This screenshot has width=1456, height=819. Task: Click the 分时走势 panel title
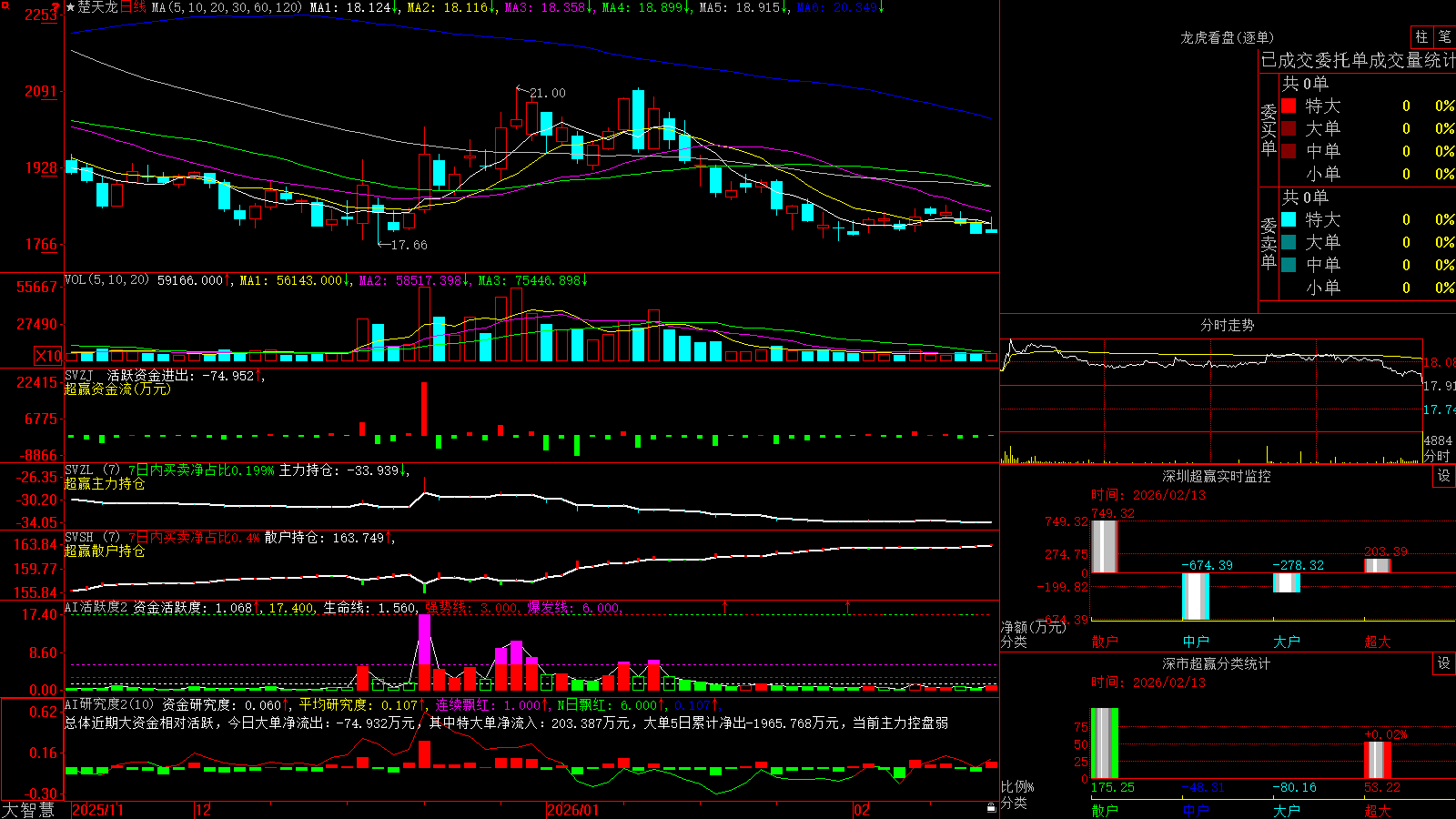click(1228, 325)
